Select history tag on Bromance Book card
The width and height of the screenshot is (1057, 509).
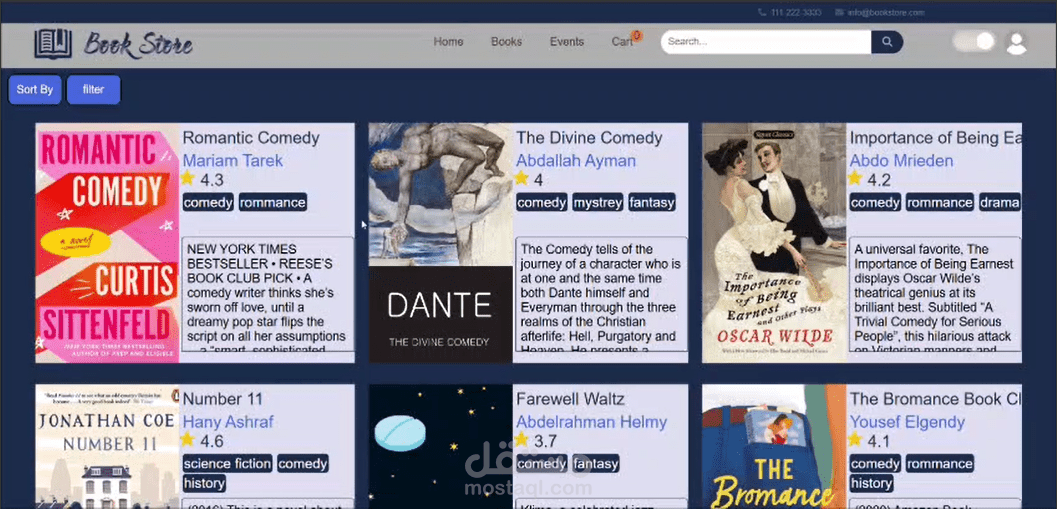[x=871, y=483]
